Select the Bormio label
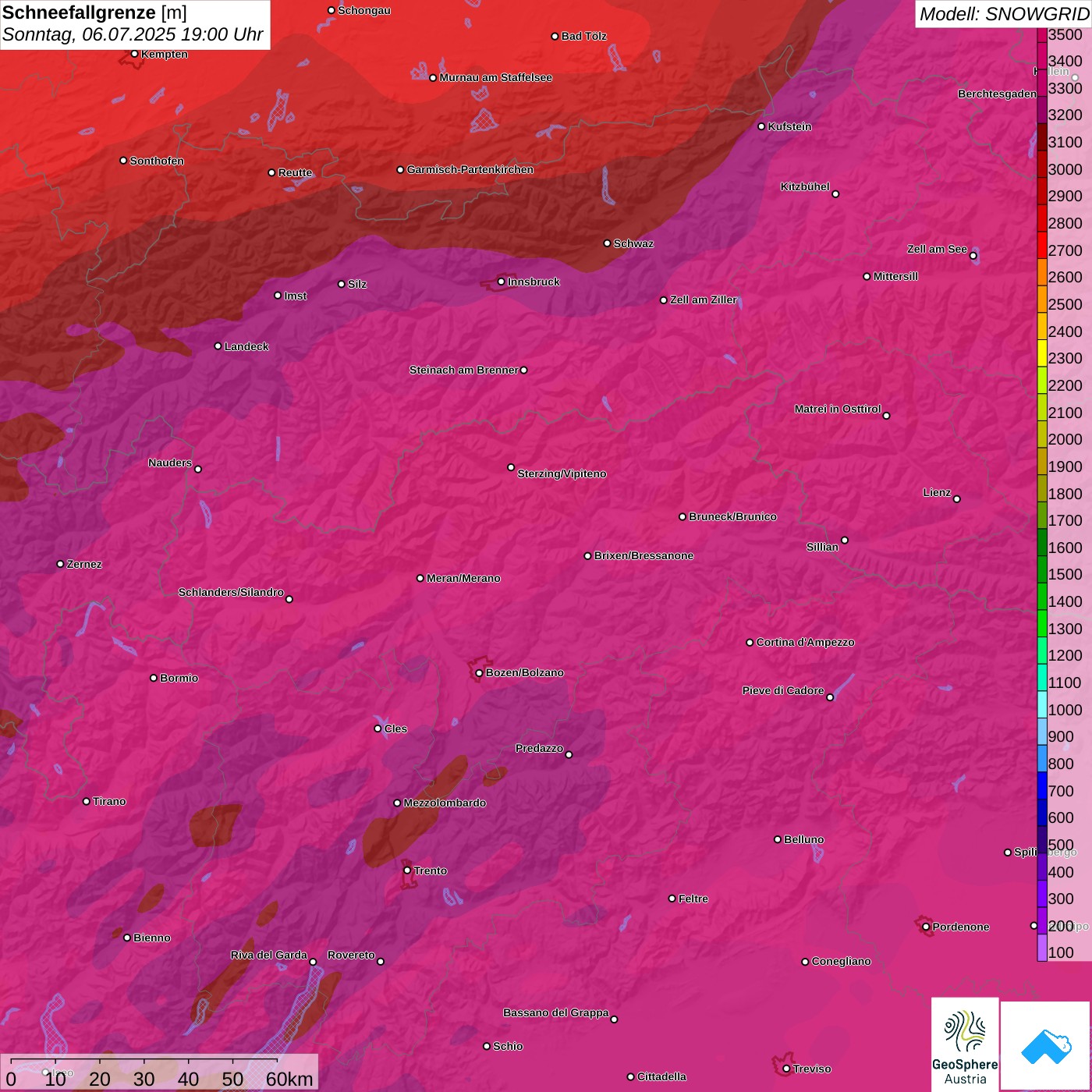This screenshot has height=1092, width=1092. [179, 678]
